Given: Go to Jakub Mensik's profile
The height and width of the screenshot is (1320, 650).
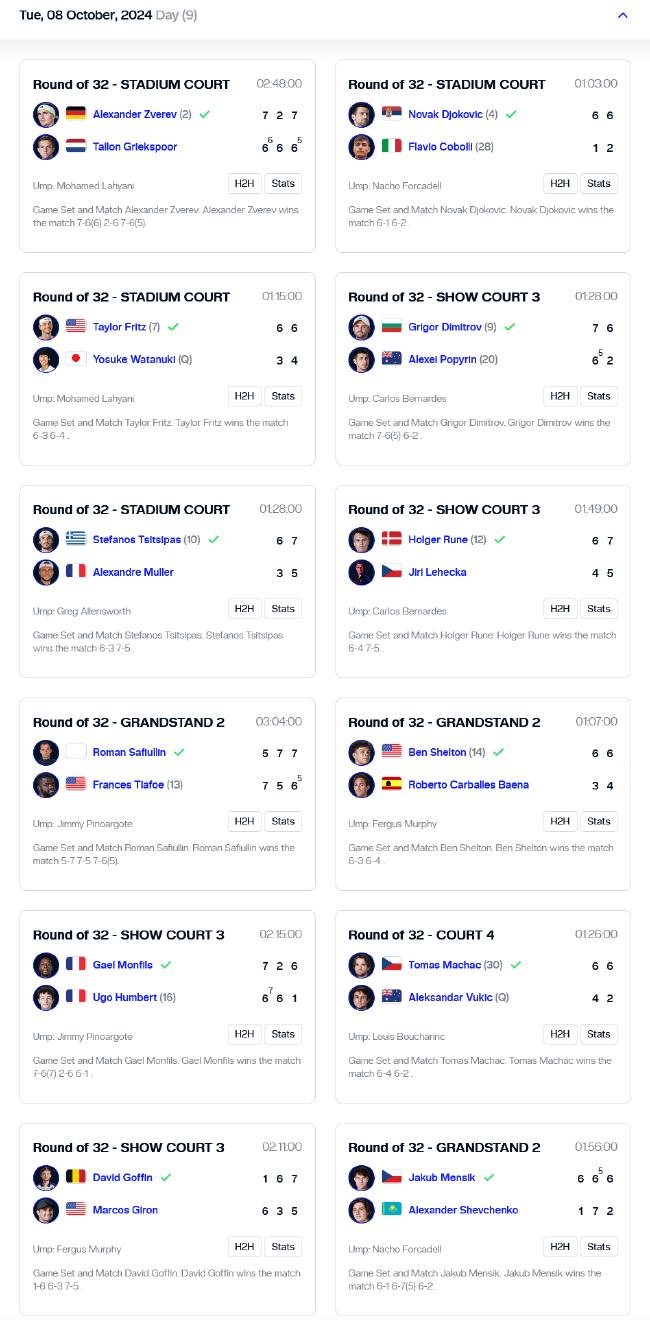Looking at the screenshot, I should coord(441,1177).
